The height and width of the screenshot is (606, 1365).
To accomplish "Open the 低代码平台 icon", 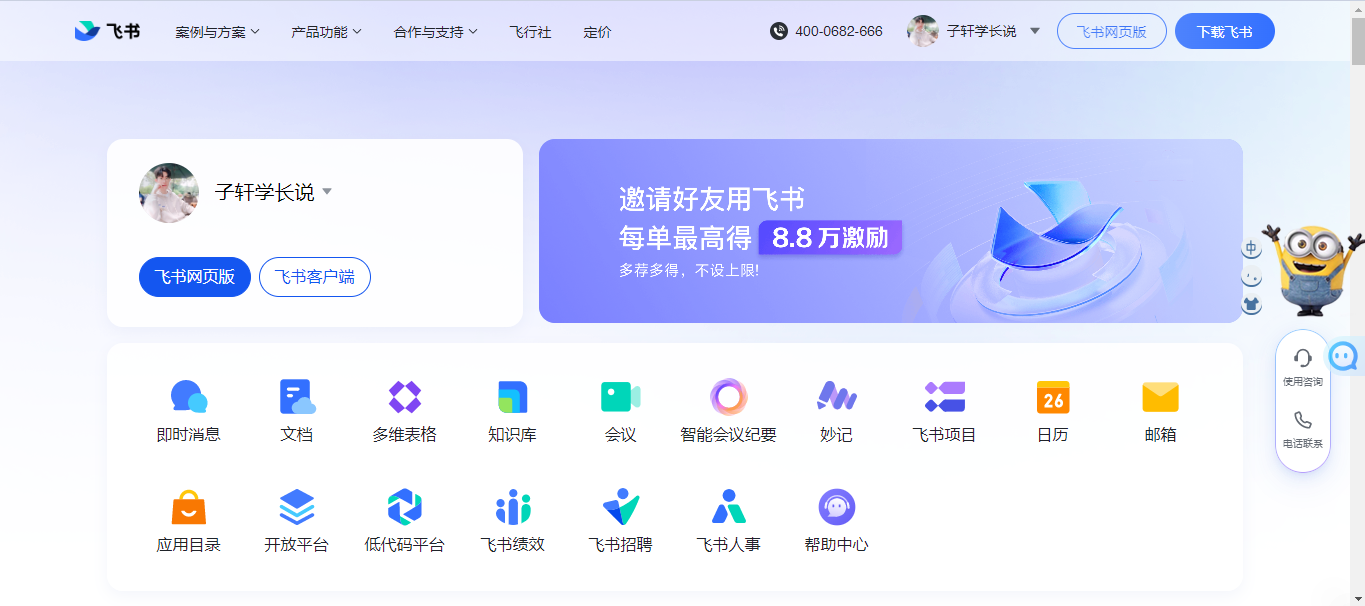I will click(405, 507).
